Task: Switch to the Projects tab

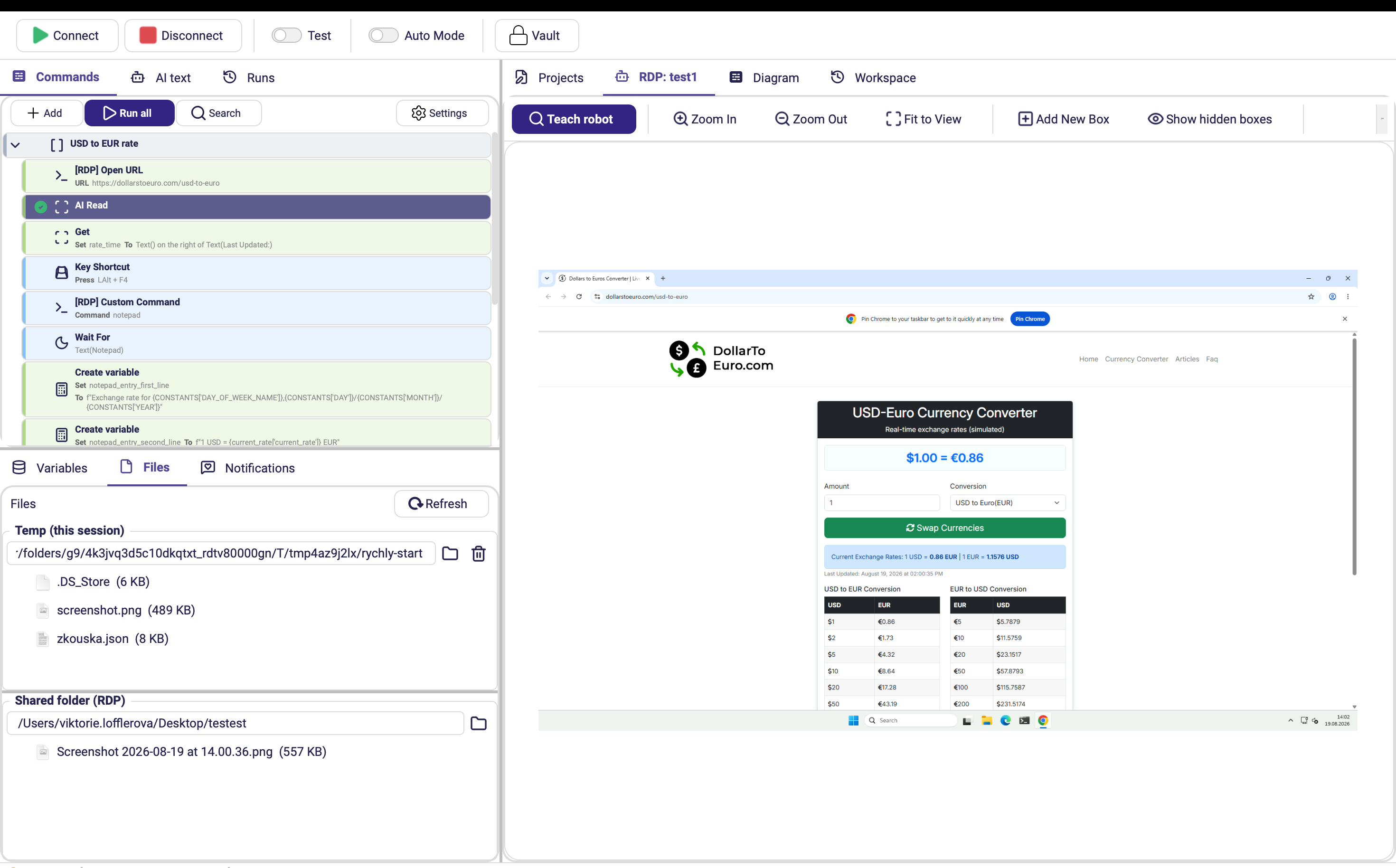Action: pyautogui.click(x=549, y=77)
